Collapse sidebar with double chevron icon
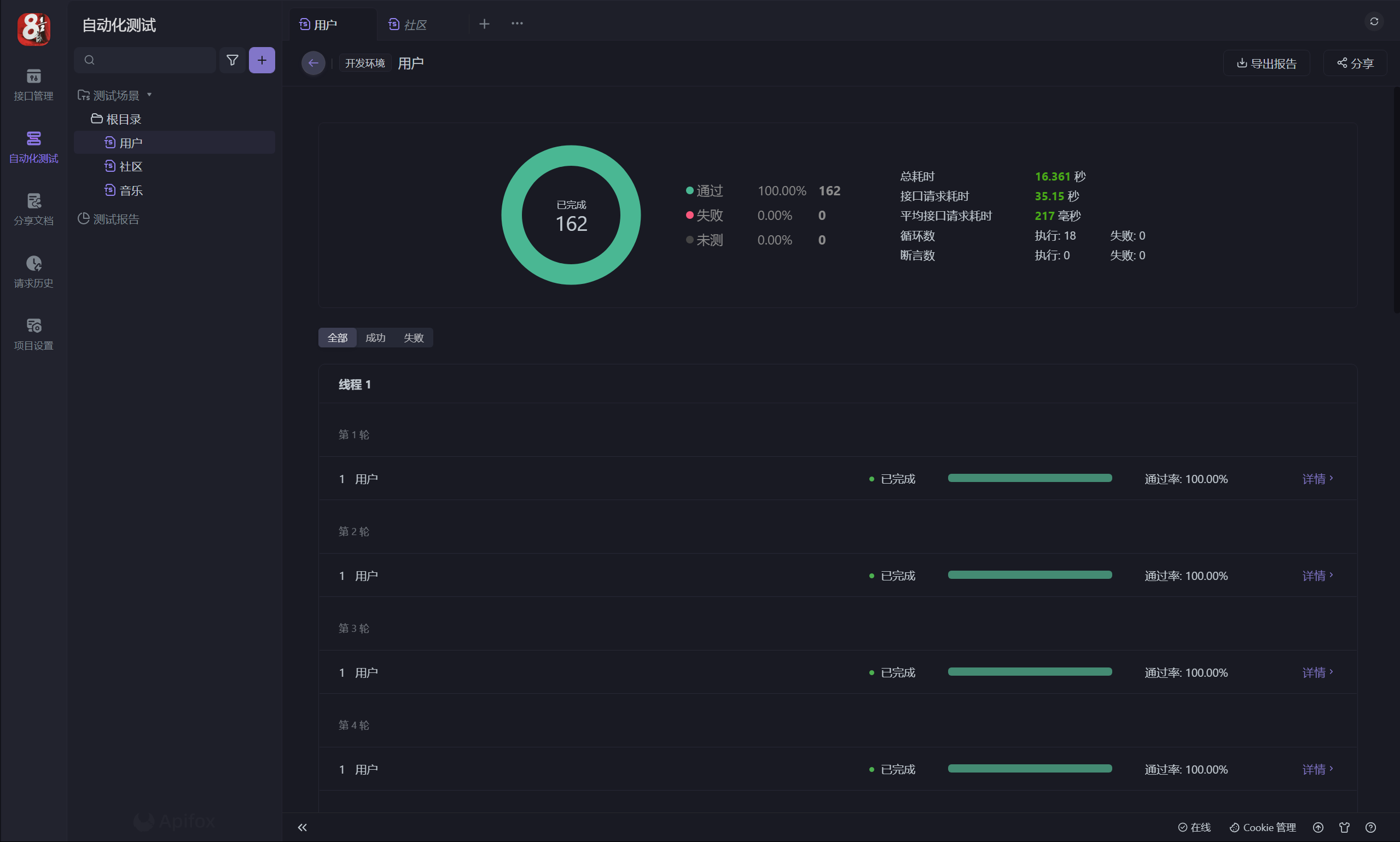This screenshot has width=1400, height=842. [x=303, y=827]
